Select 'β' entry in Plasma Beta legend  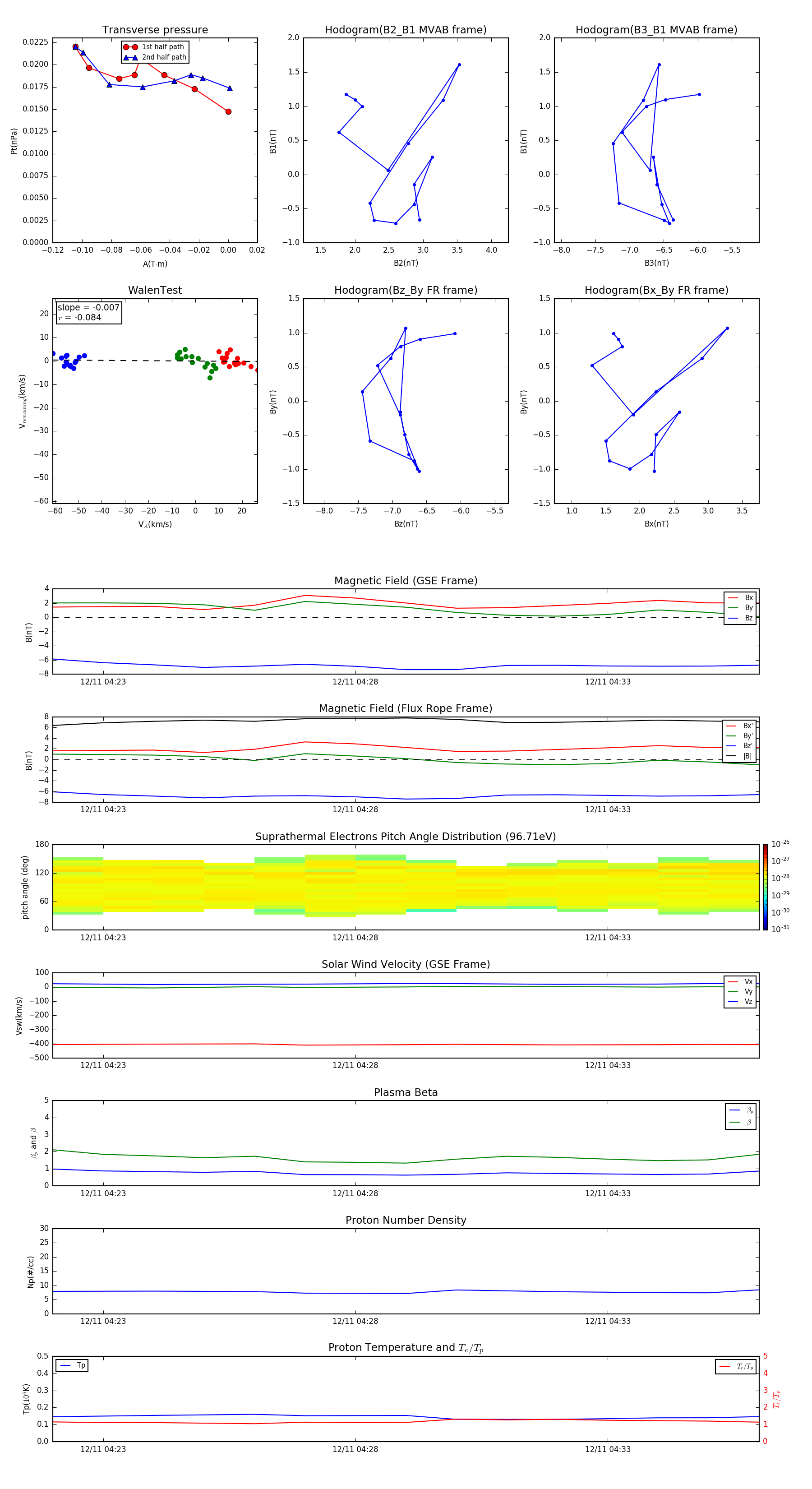(x=741, y=1122)
